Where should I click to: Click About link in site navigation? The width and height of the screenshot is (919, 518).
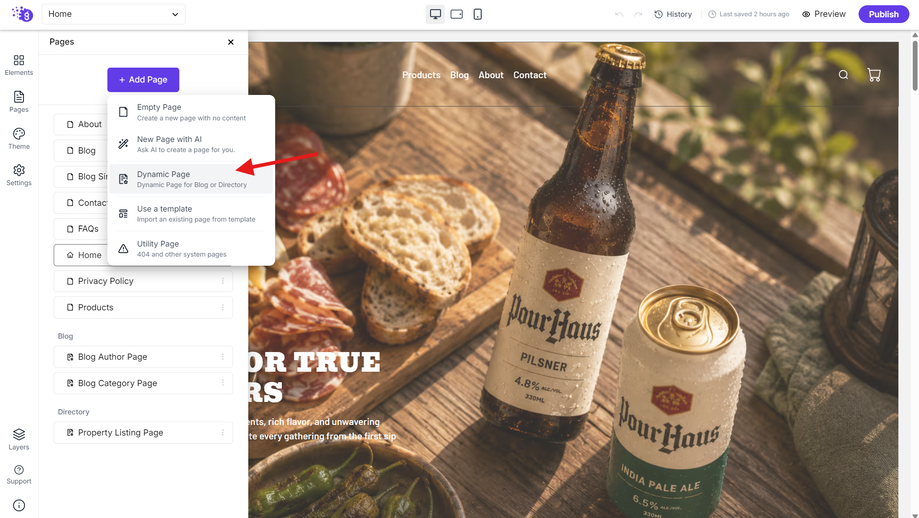pyautogui.click(x=491, y=75)
